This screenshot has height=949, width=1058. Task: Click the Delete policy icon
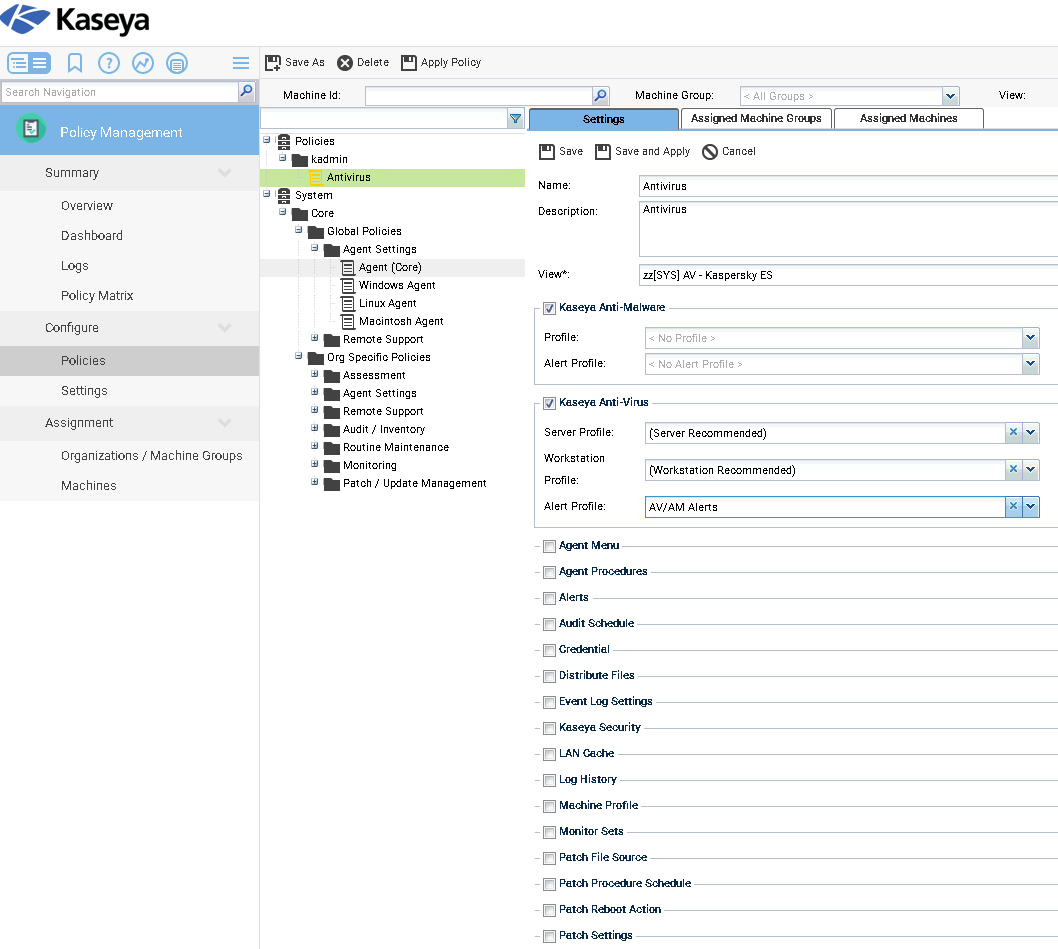pos(345,63)
